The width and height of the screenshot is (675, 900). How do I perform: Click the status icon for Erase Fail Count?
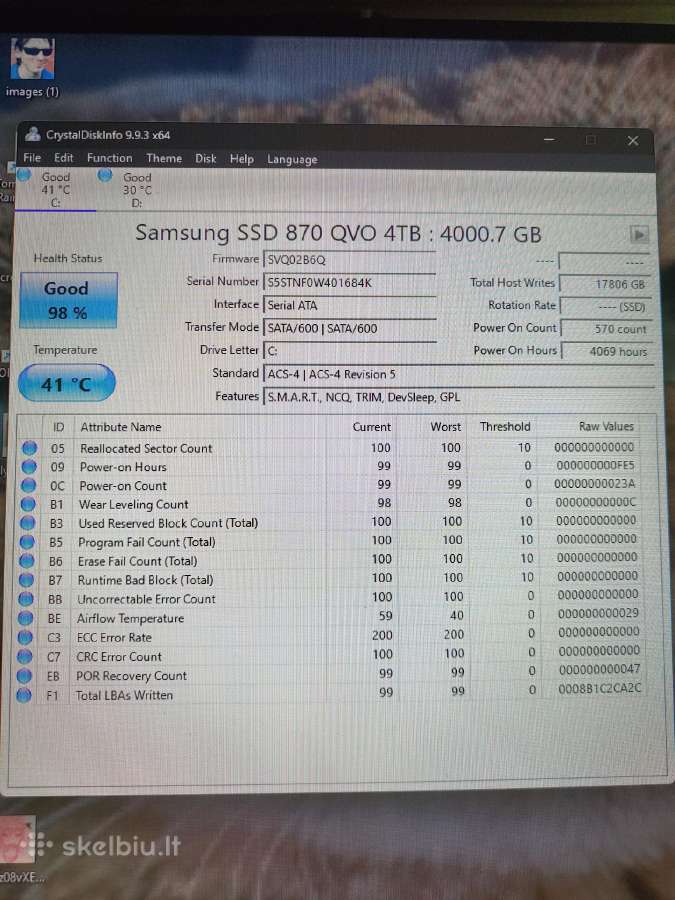tap(26, 561)
